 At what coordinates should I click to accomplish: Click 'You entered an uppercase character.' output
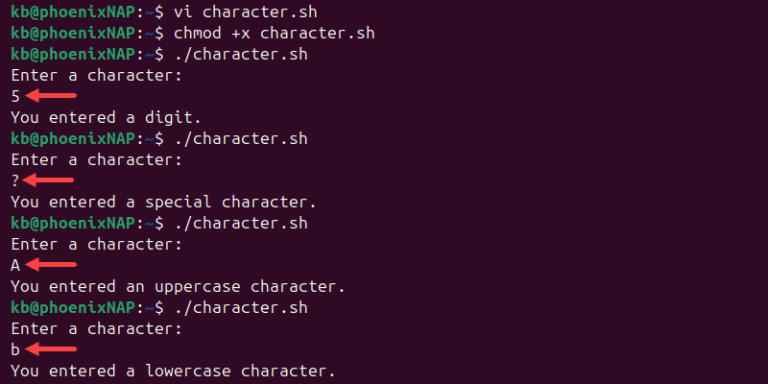(x=178, y=286)
